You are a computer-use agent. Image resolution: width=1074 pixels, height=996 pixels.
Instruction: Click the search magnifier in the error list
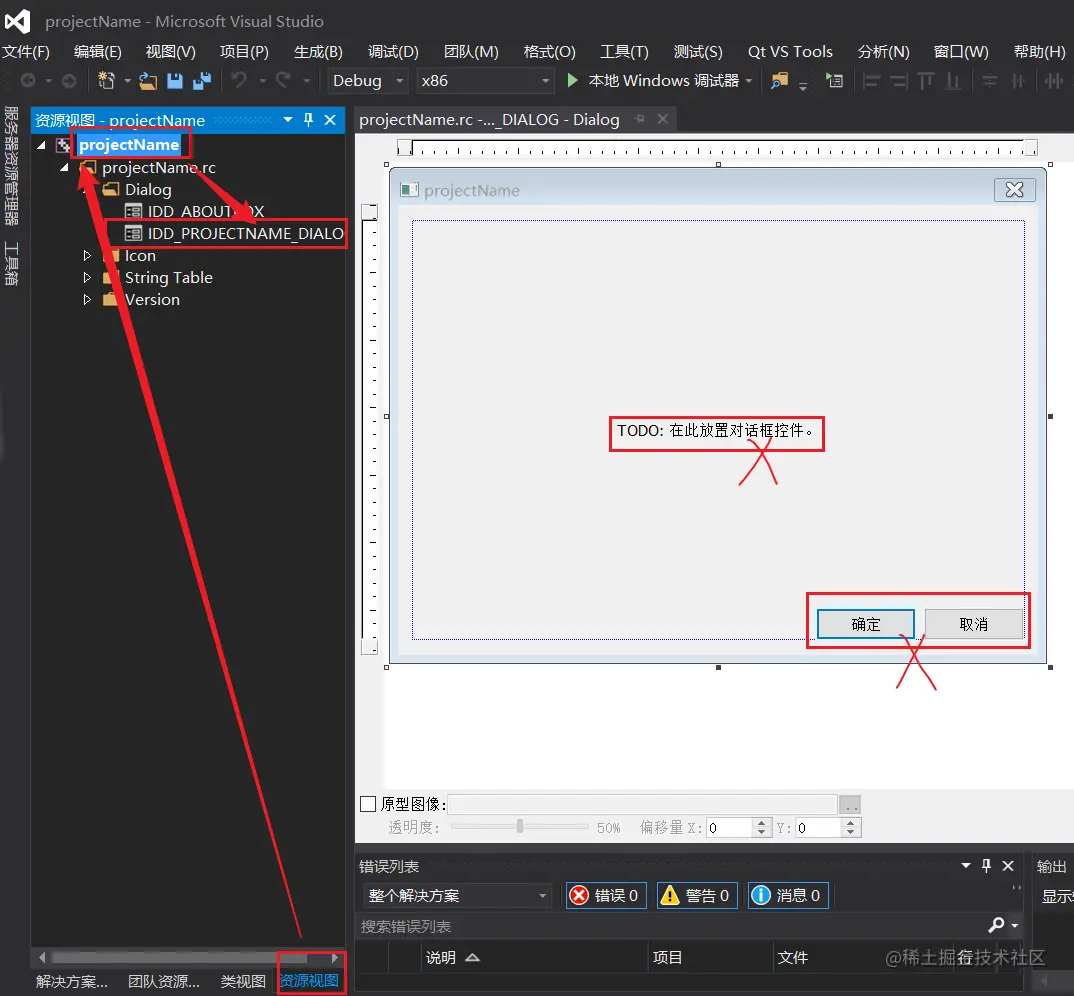pyautogui.click(x=997, y=925)
